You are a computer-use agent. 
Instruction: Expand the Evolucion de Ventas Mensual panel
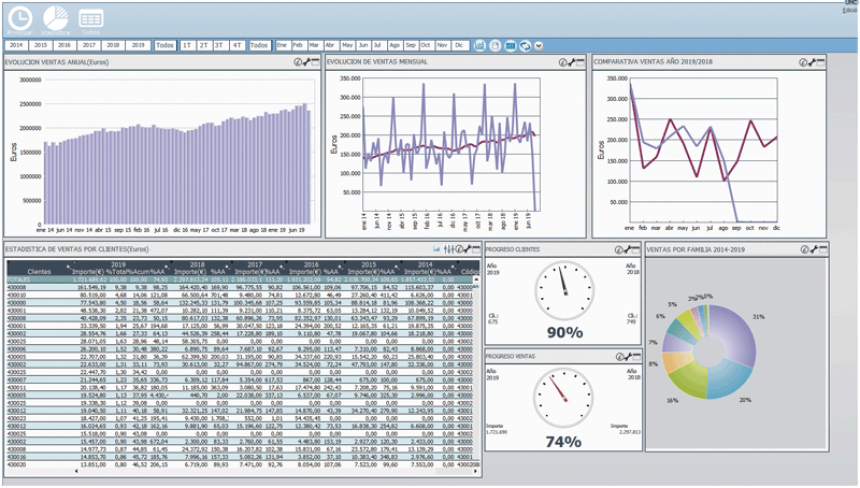pos(580,62)
